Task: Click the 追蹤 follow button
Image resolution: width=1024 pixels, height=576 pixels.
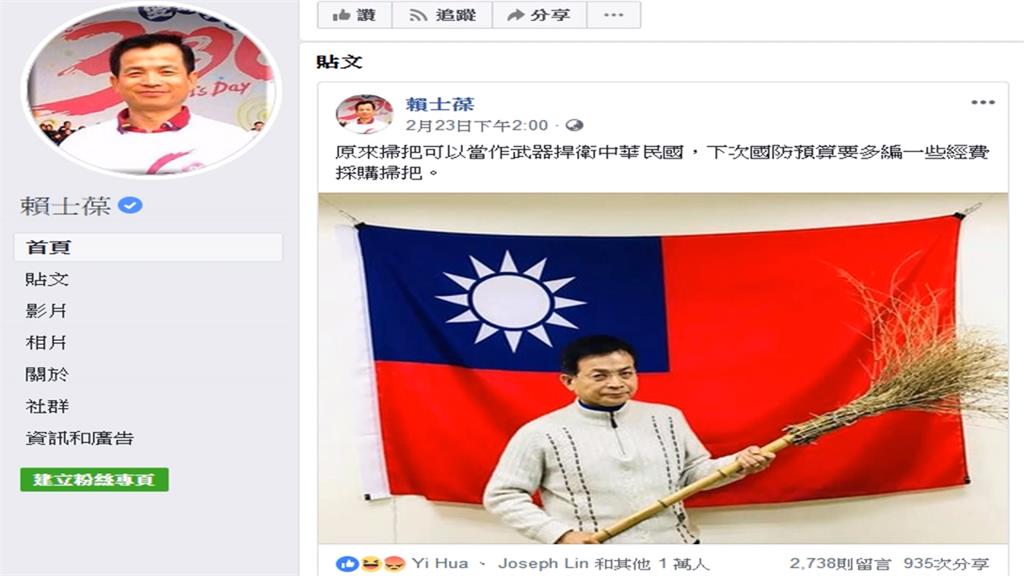Action: point(442,15)
